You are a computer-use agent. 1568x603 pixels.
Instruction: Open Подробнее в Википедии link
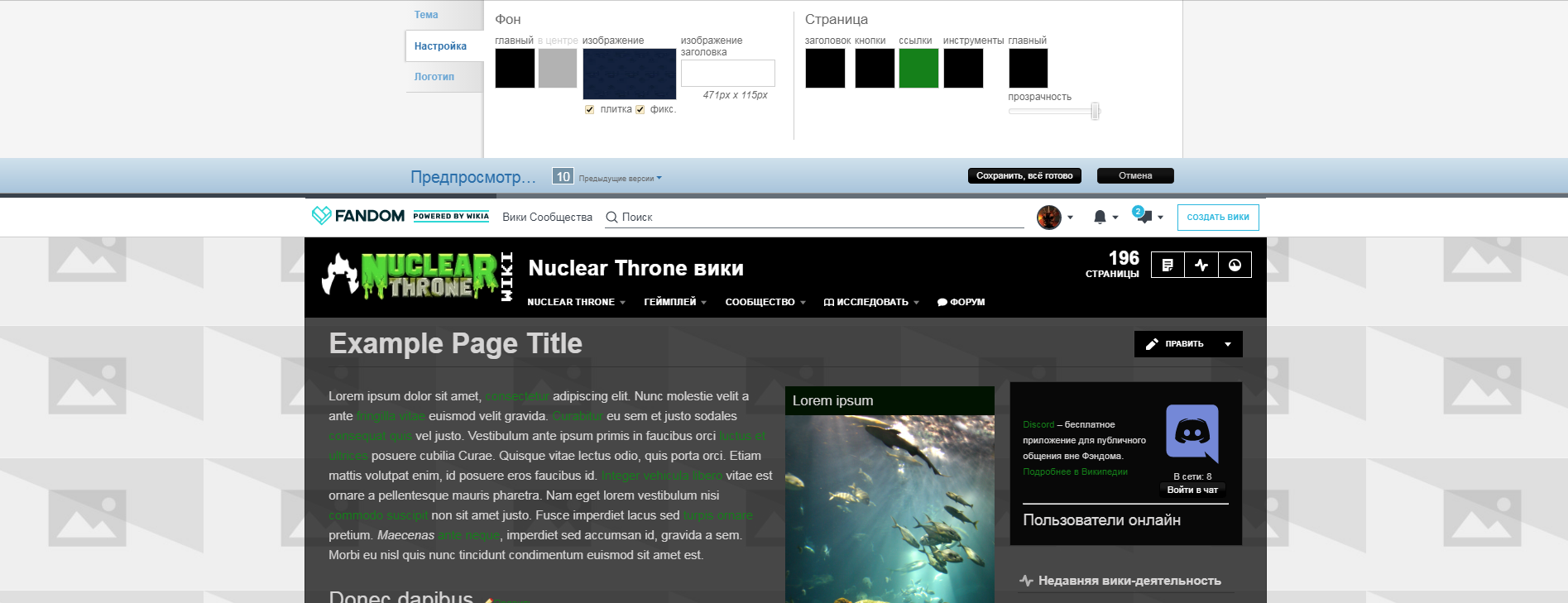pyautogui.click(x=1075, y=471)
